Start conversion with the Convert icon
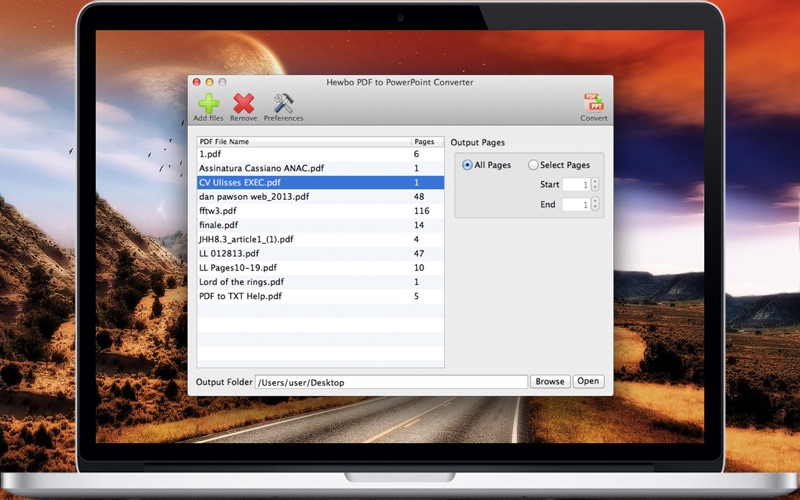 (x=594, y=104)
